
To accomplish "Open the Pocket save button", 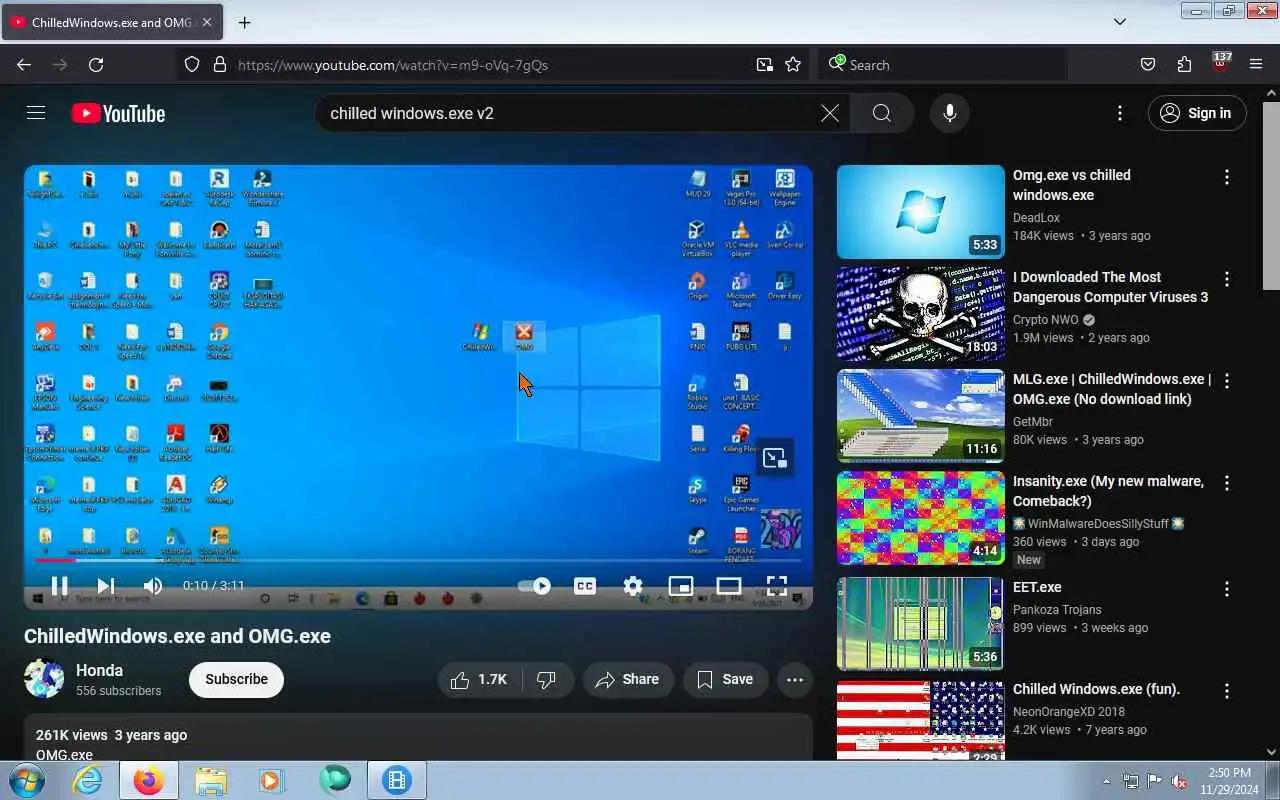I will [x=1148, y=65].
